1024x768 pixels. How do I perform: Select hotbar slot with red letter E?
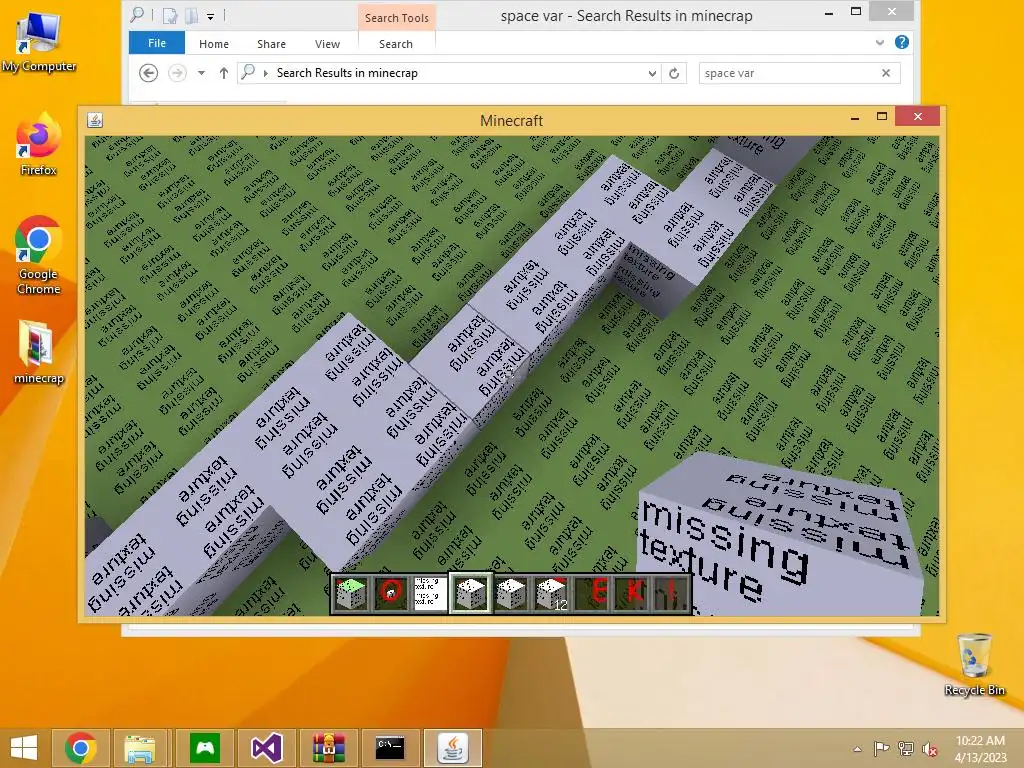click(591, 593)
